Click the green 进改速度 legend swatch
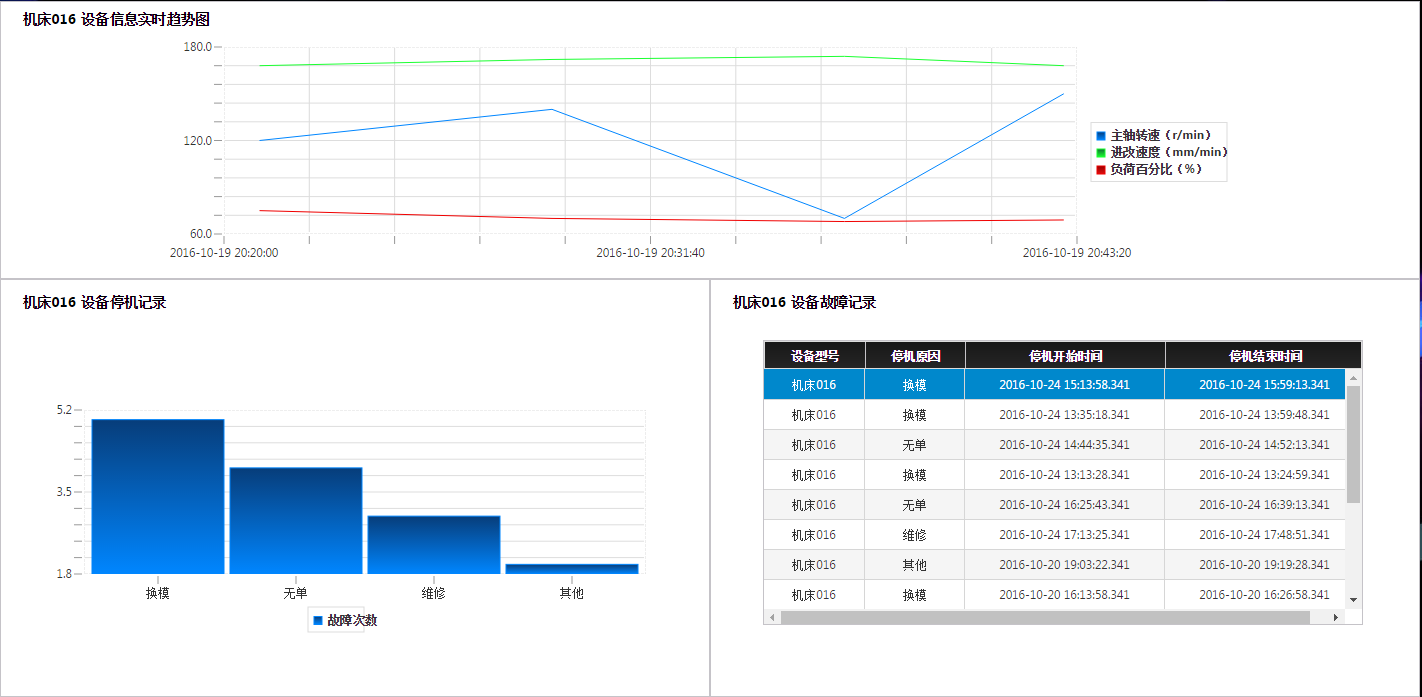 1101,152
